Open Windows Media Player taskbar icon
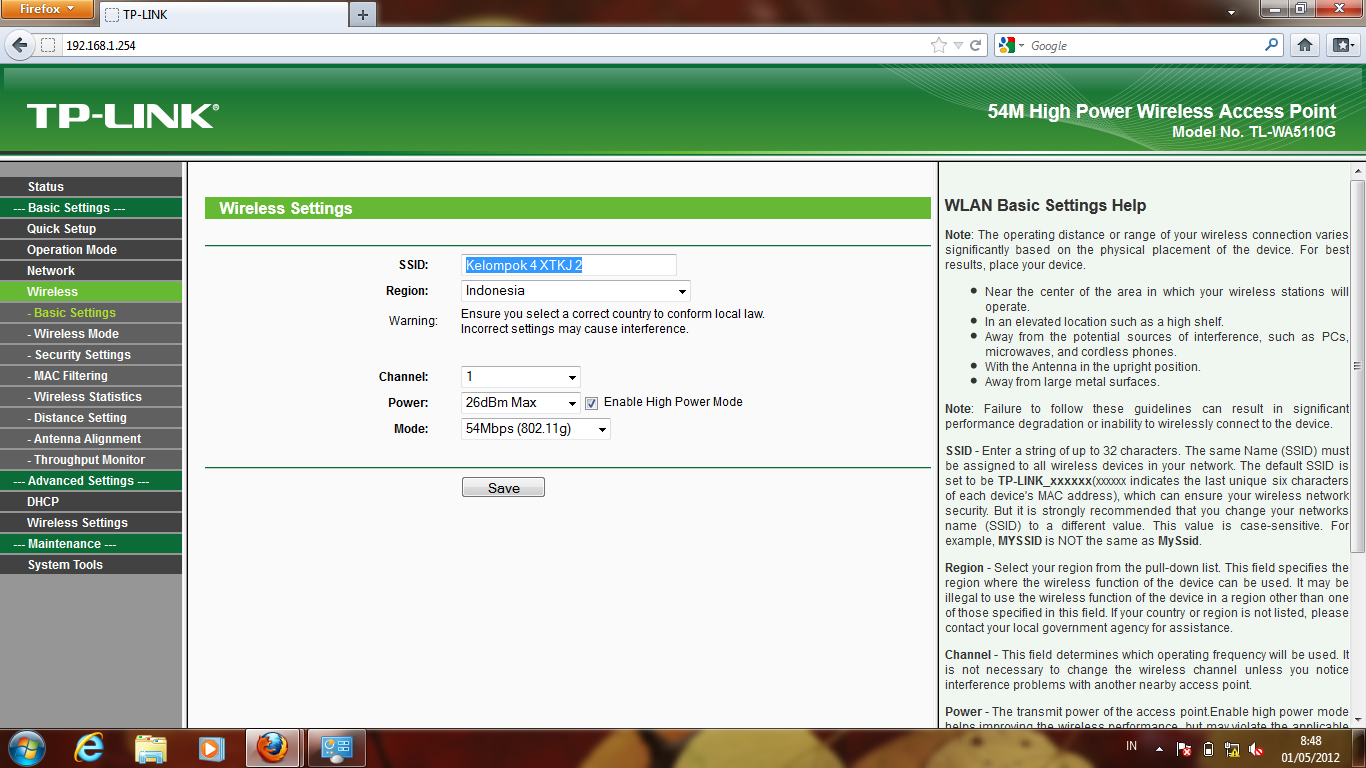1366x768 pixels. pos(211,748)
